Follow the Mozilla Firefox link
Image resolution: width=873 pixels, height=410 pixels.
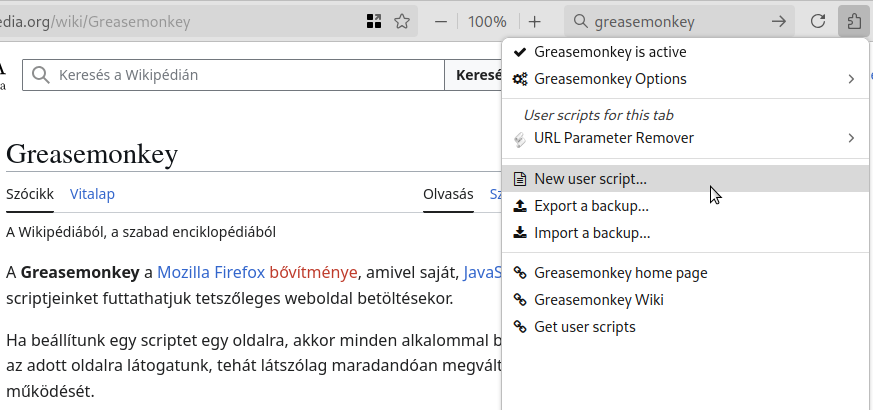[211, 272]
